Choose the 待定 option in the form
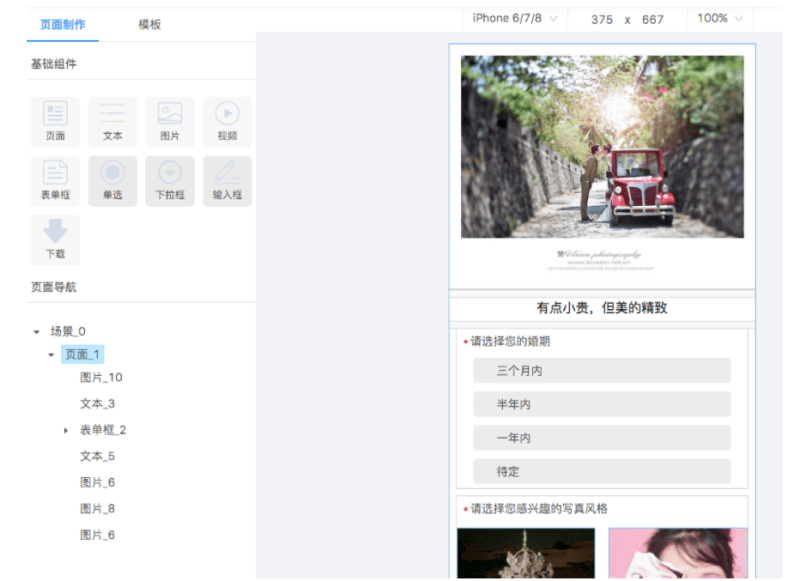The image size is (800, 581). pos(601,471)
